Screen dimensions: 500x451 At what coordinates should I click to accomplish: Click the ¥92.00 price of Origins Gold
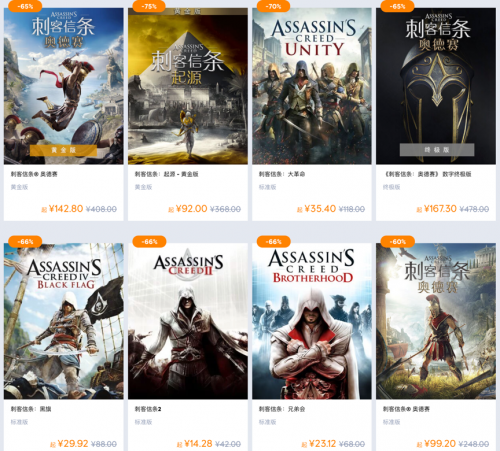point(191,209)
